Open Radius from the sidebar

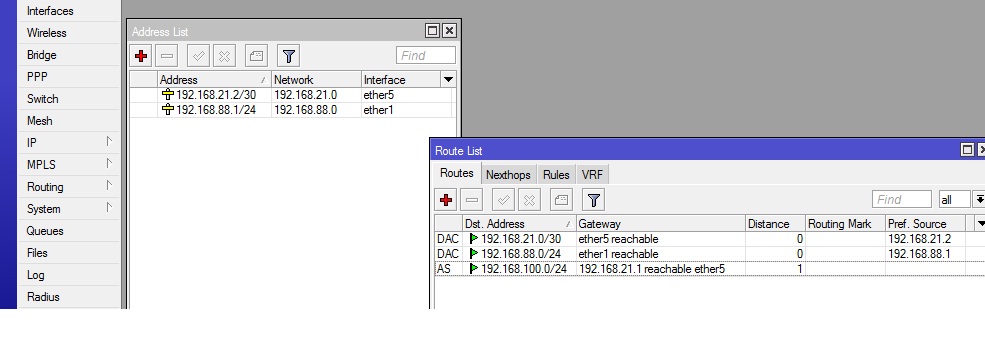pos(68,297)
